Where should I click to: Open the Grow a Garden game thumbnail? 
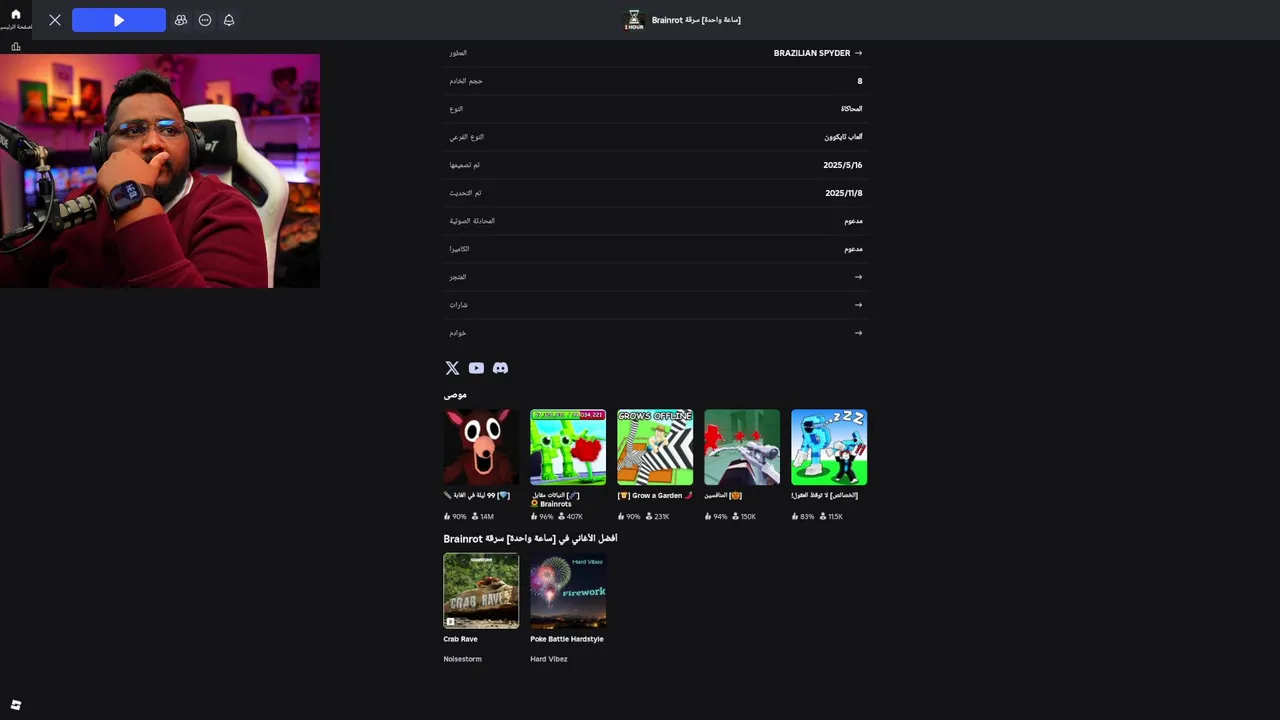click(655, 447)
